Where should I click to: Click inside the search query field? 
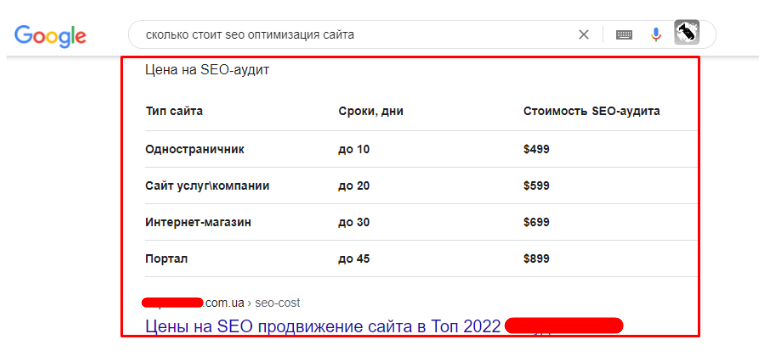pyautogui.click(x=357, y=35)
